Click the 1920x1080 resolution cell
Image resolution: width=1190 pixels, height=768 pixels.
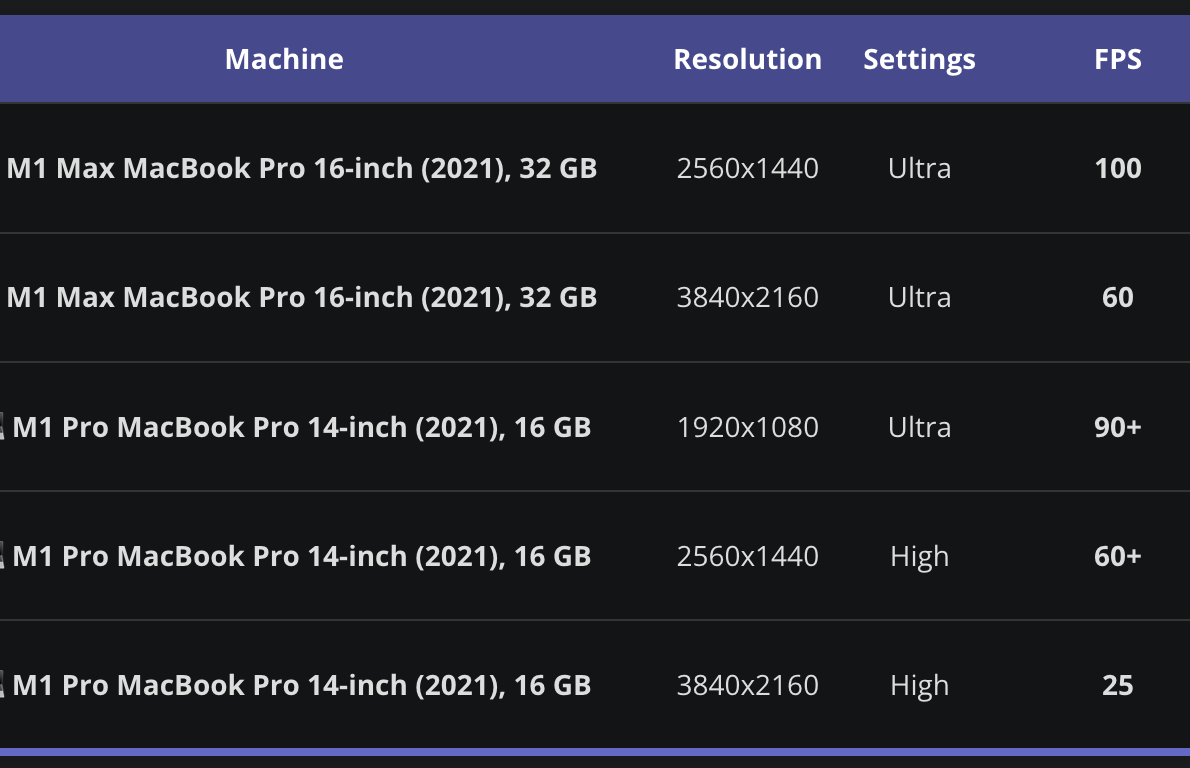pos(747,427)
